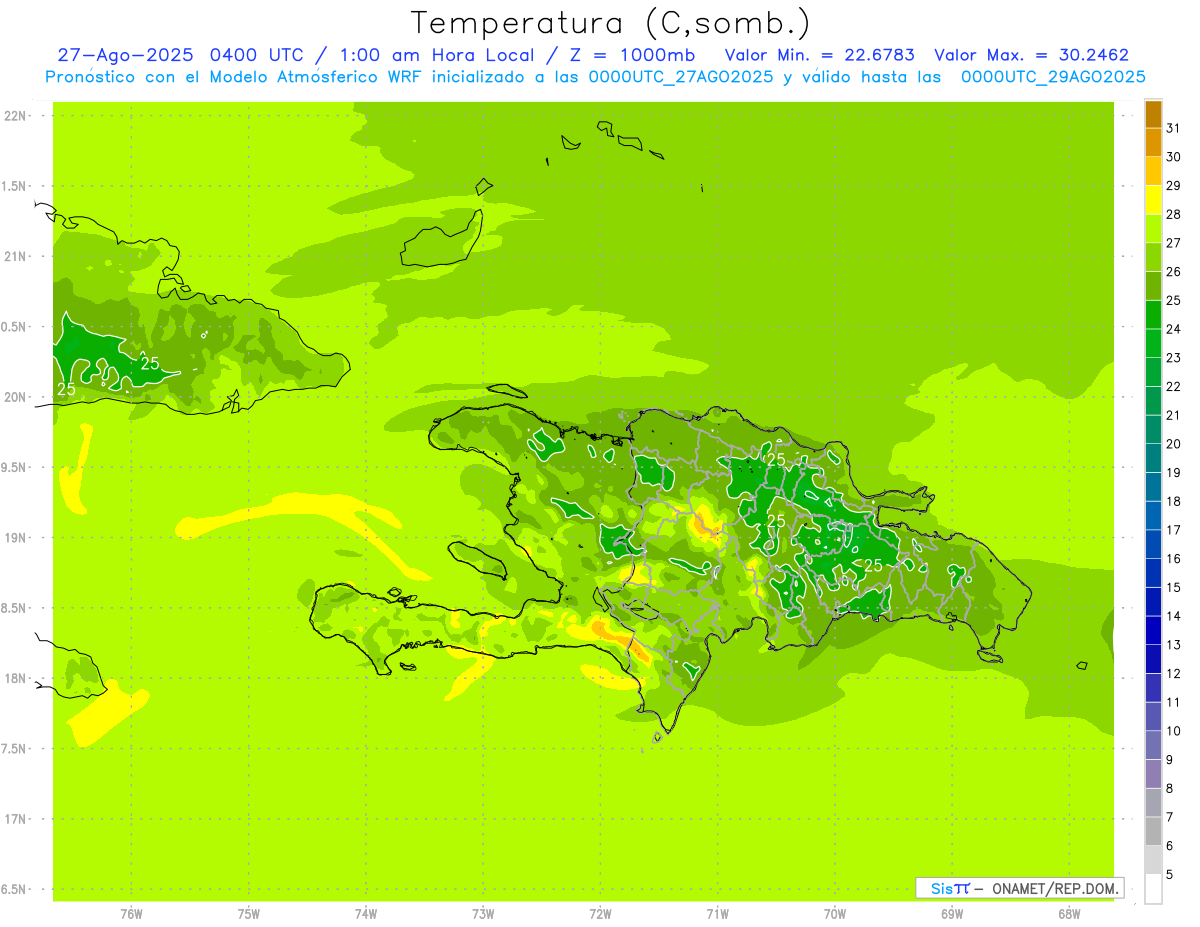This screenshot has height=927, width=1200.
Task: Click the colorbar label 14
Action: pos(1173,616)
